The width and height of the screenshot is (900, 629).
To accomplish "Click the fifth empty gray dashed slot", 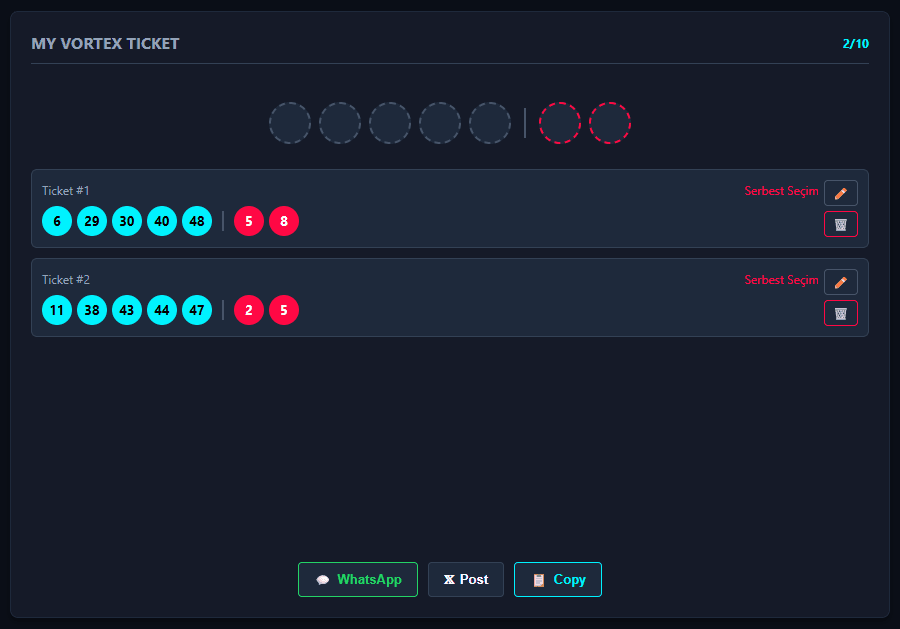I will coord(490,123).
